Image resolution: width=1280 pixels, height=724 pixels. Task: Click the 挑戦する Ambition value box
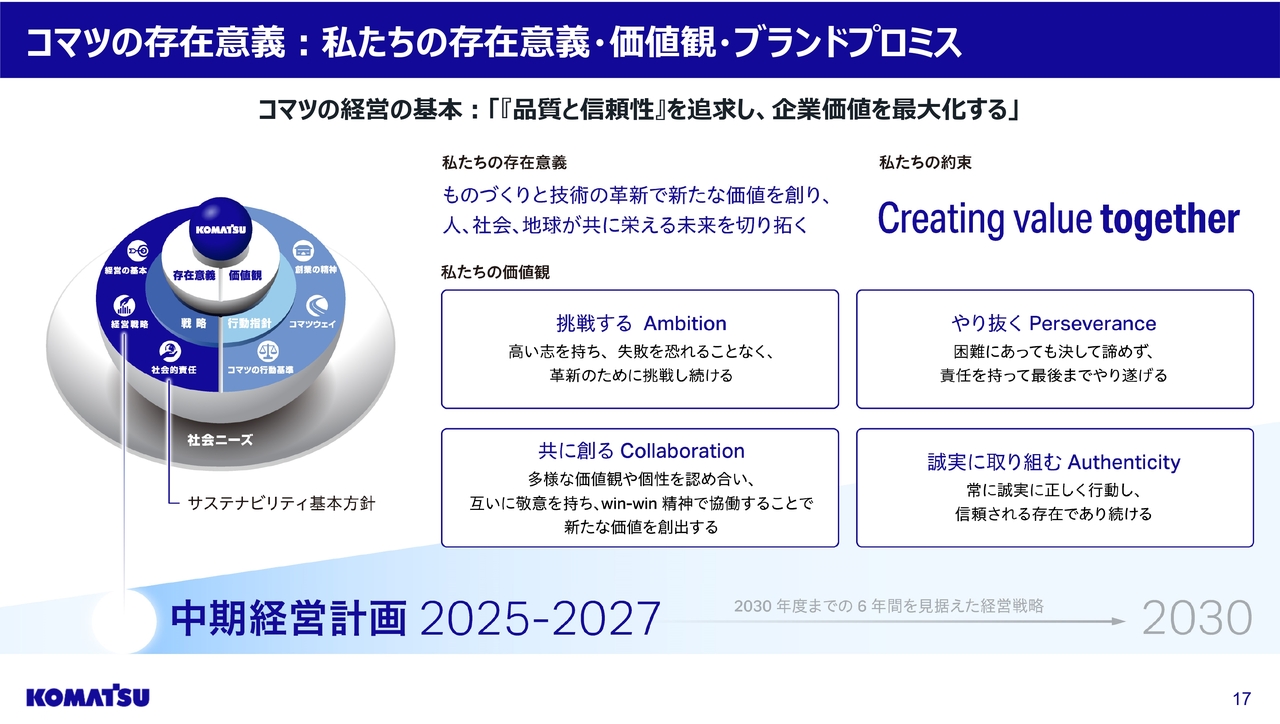coord(640,349)
